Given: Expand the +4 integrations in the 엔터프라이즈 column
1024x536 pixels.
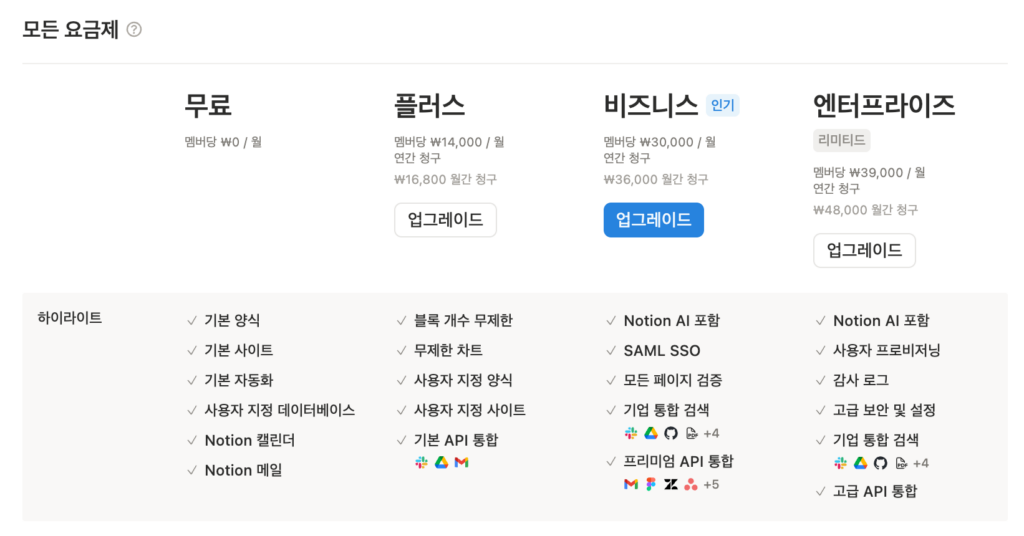Looking at the screenshot, I should 921,463.
